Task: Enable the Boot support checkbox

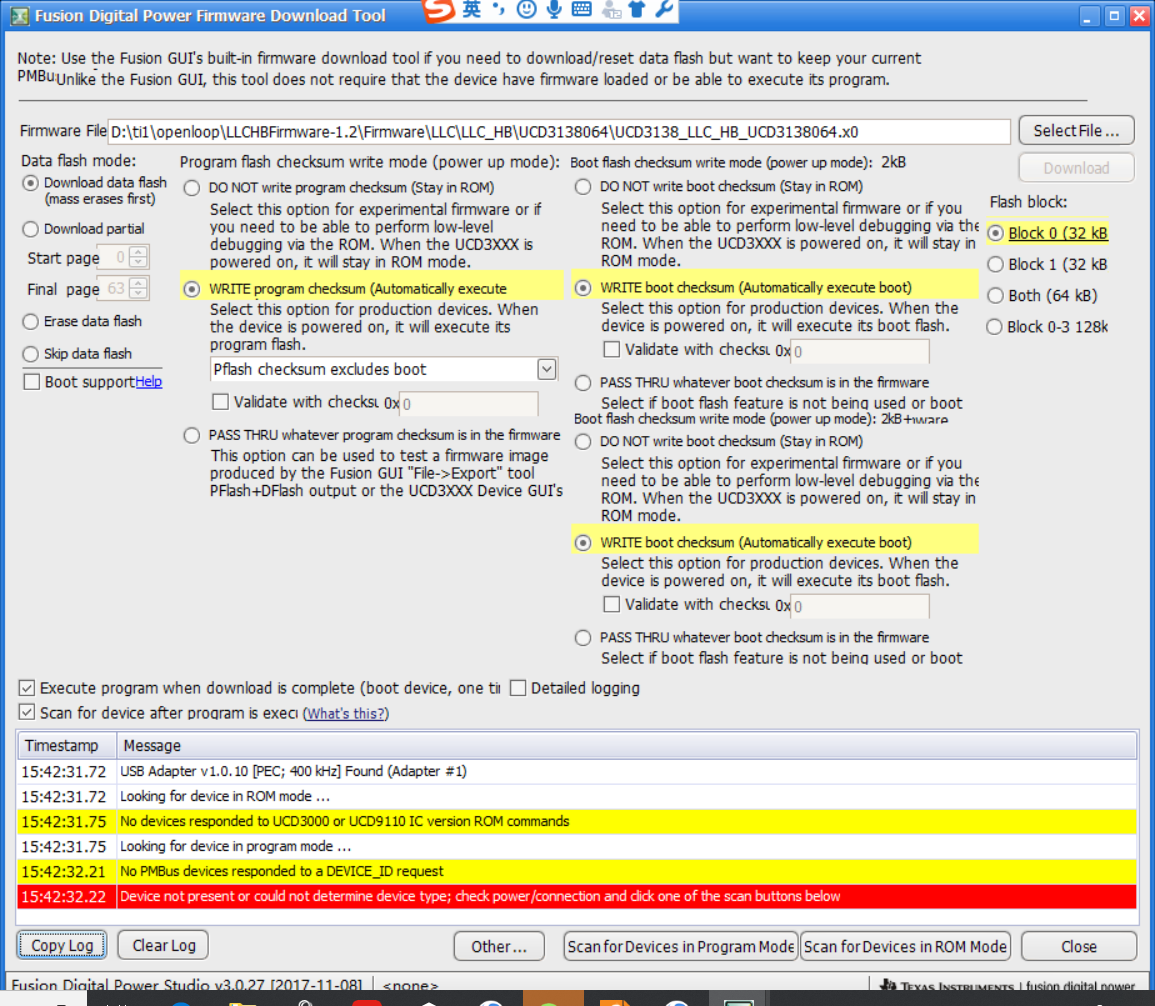Action: [x=32, y=381]
